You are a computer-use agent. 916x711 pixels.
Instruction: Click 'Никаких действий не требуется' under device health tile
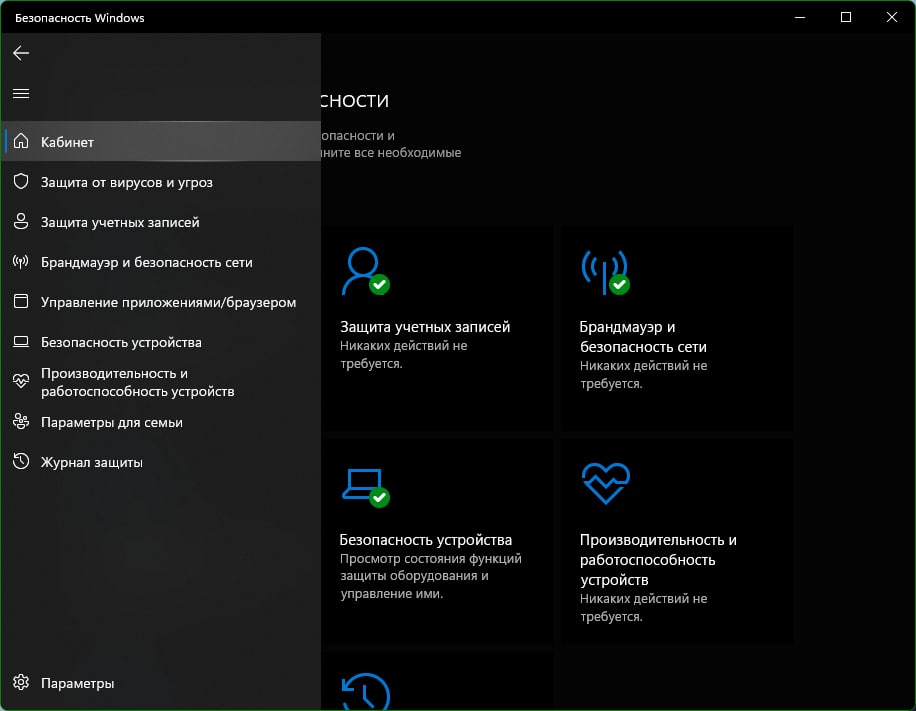[x=643, y=608]
